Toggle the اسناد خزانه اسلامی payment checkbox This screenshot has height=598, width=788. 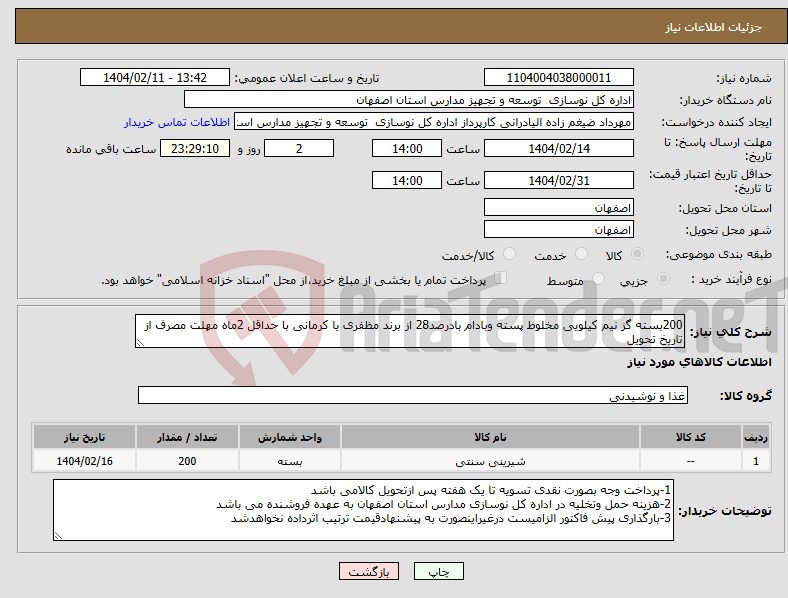(501, 278)
